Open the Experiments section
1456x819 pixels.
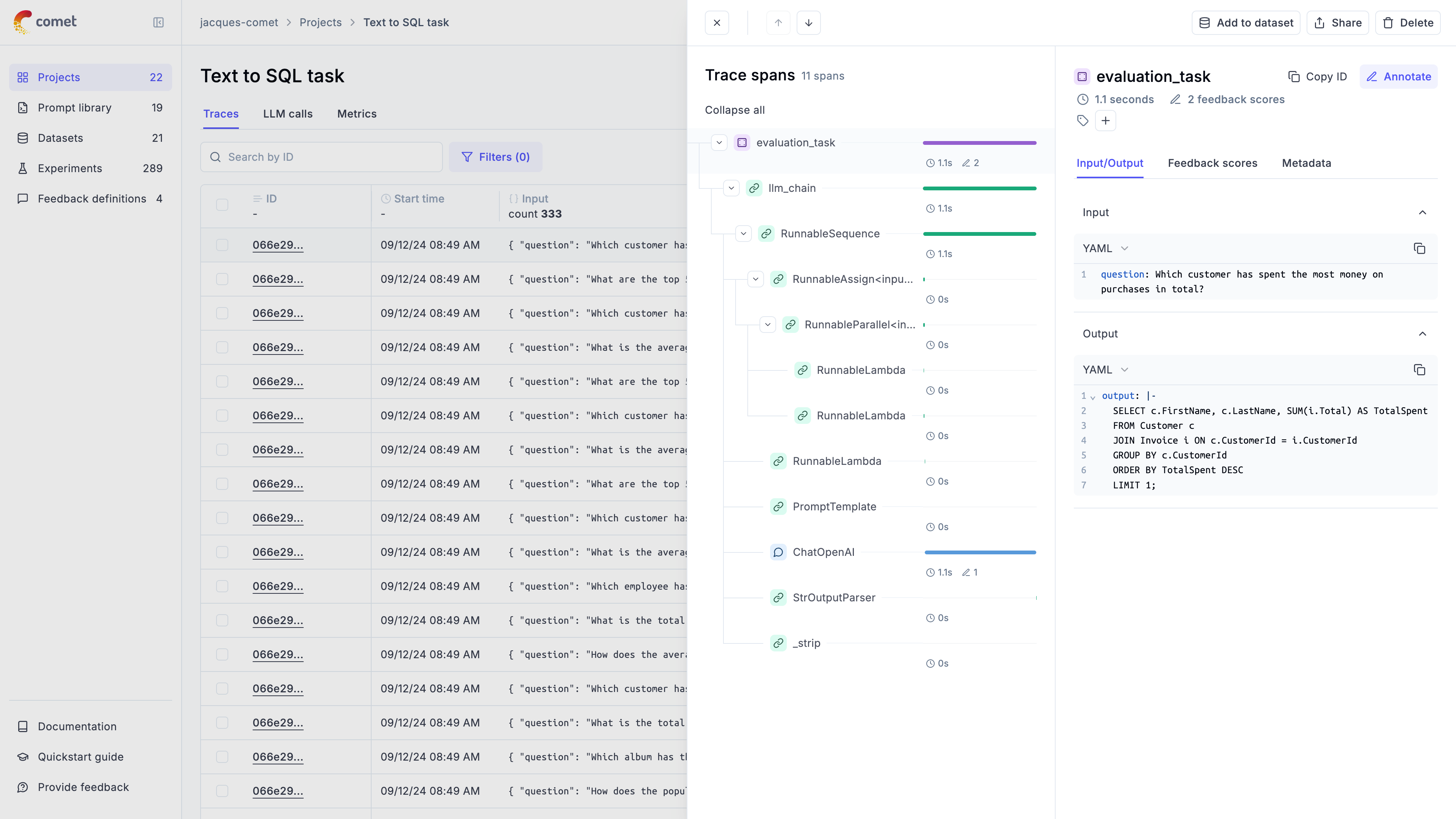[69, 168]
